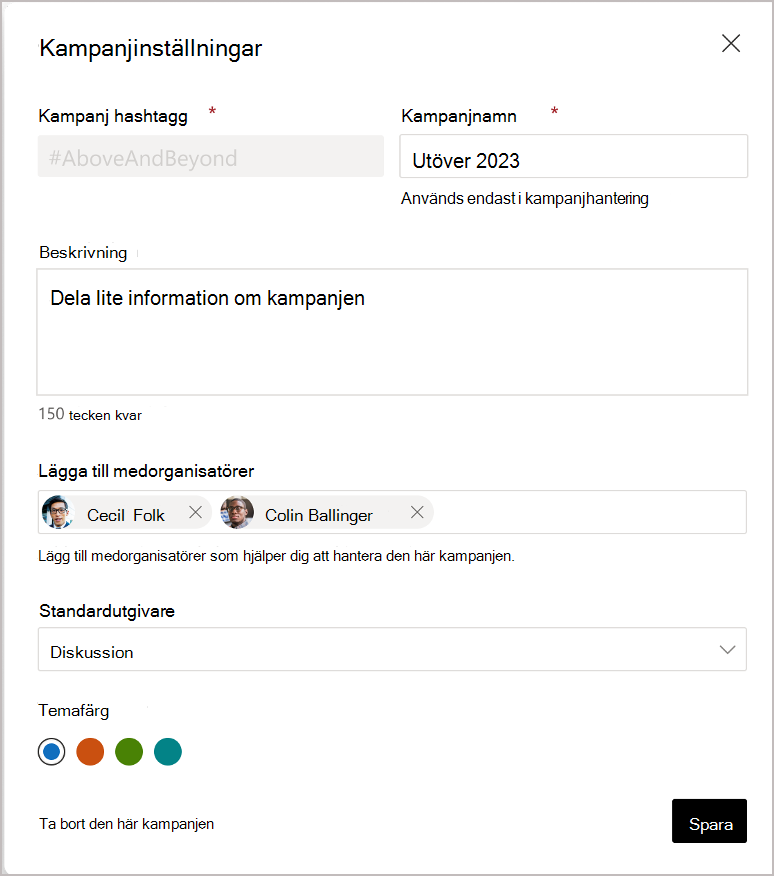Click 'Lägga till medorganisatörer' heading
The width and height of the screenshot is (774, 876).
click(x=146, y=472)
